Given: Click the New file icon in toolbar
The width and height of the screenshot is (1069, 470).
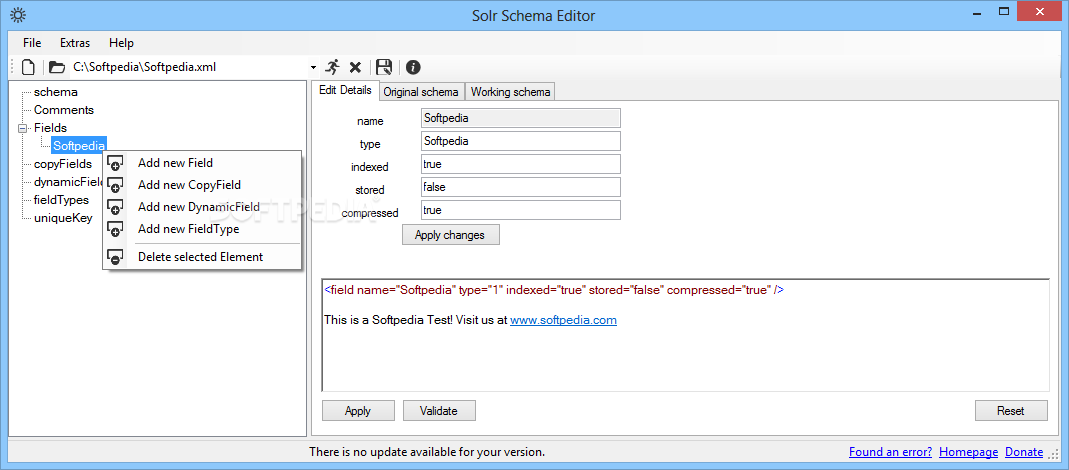Looking at the screenshot, I should coord(28,67).
